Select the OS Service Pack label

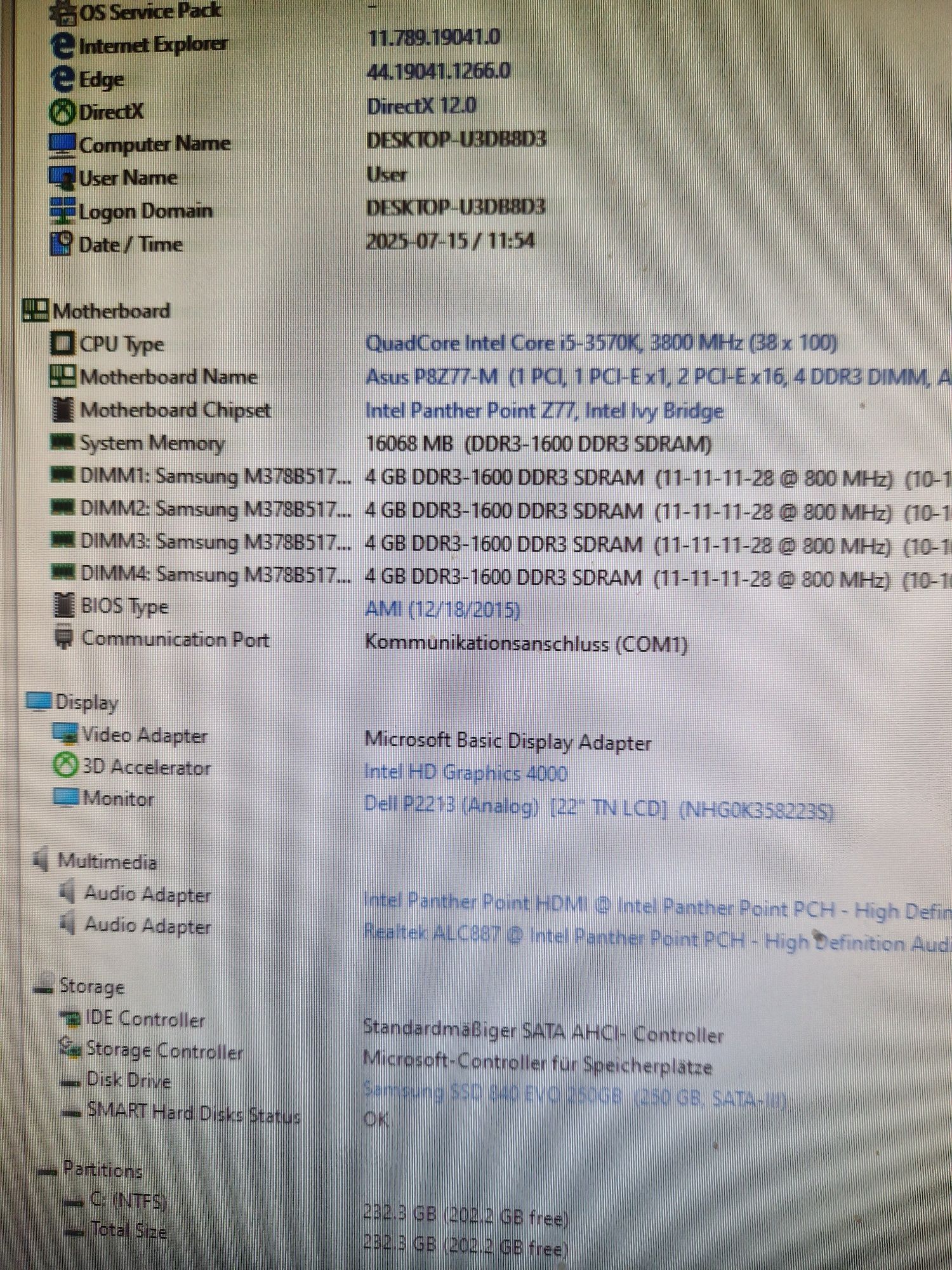[x=150, y=11]
